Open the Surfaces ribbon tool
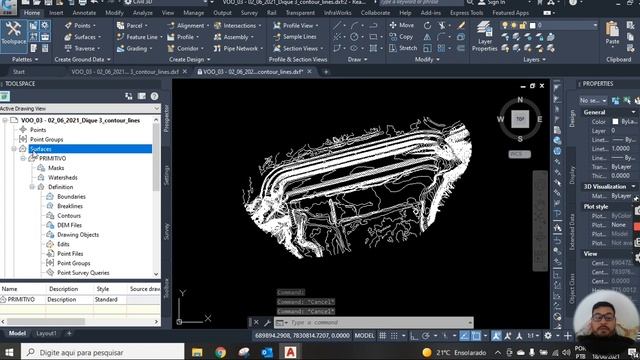Viewport: 640px width, 360px height. click(82, 37)
